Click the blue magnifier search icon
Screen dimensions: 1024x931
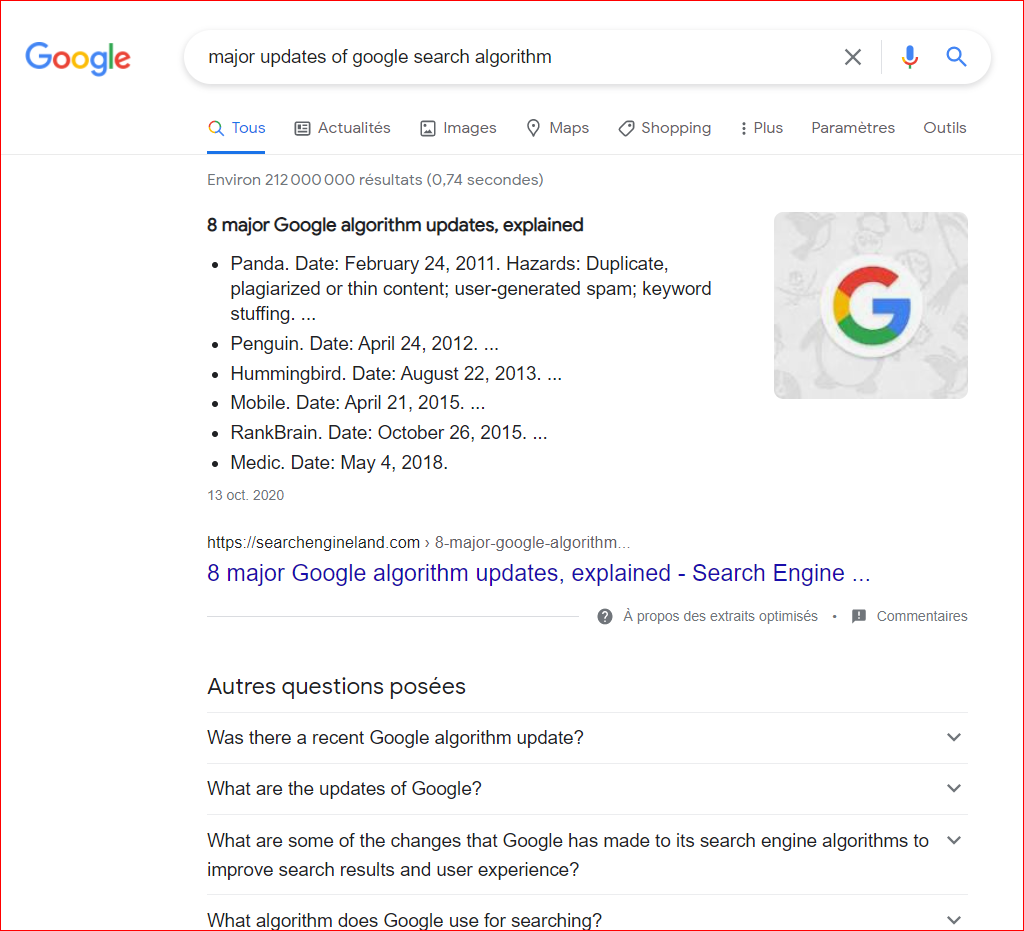tap(957, 57)
